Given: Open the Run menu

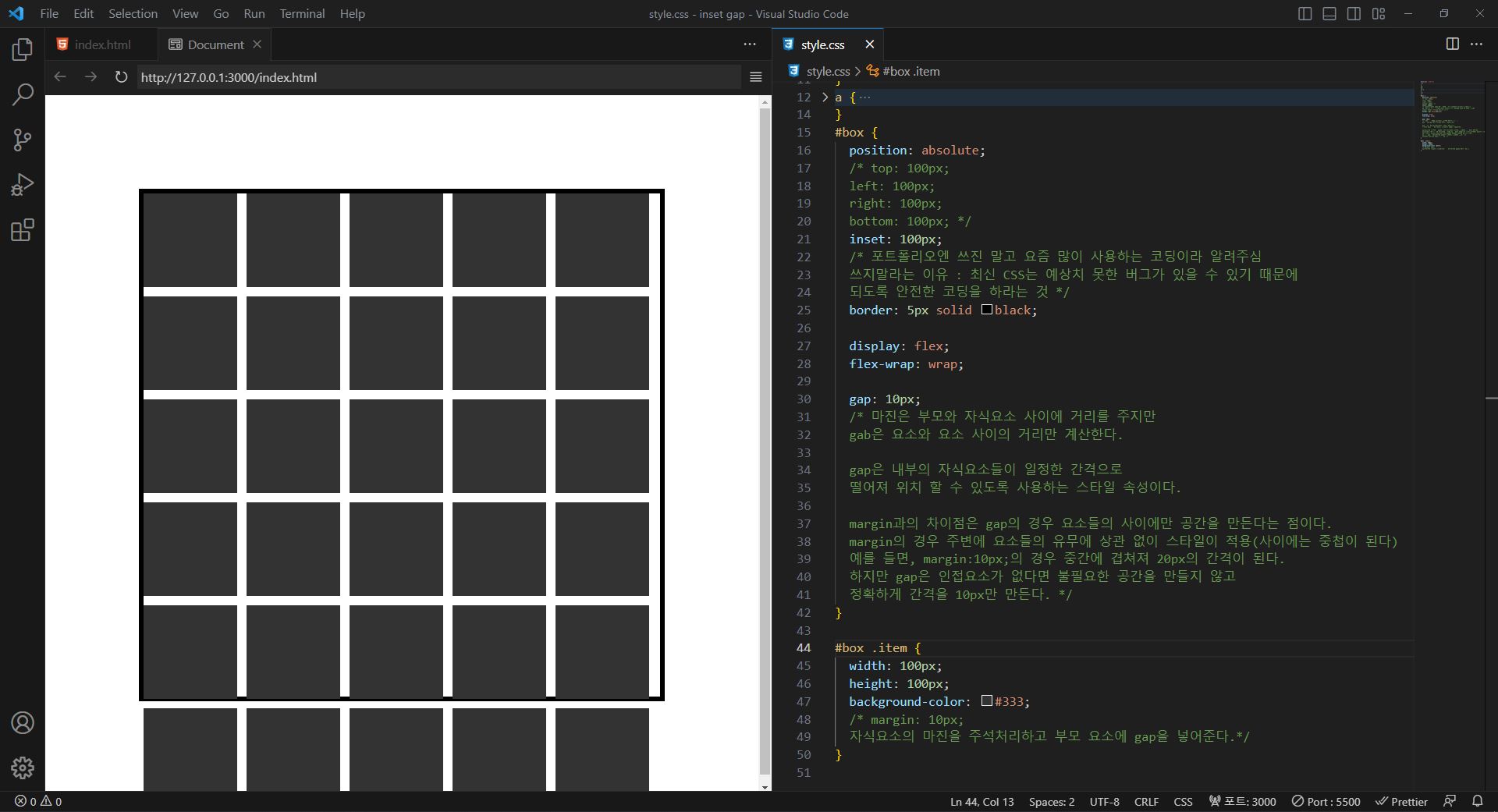Looking at the screenshot, I should [254, 14].
